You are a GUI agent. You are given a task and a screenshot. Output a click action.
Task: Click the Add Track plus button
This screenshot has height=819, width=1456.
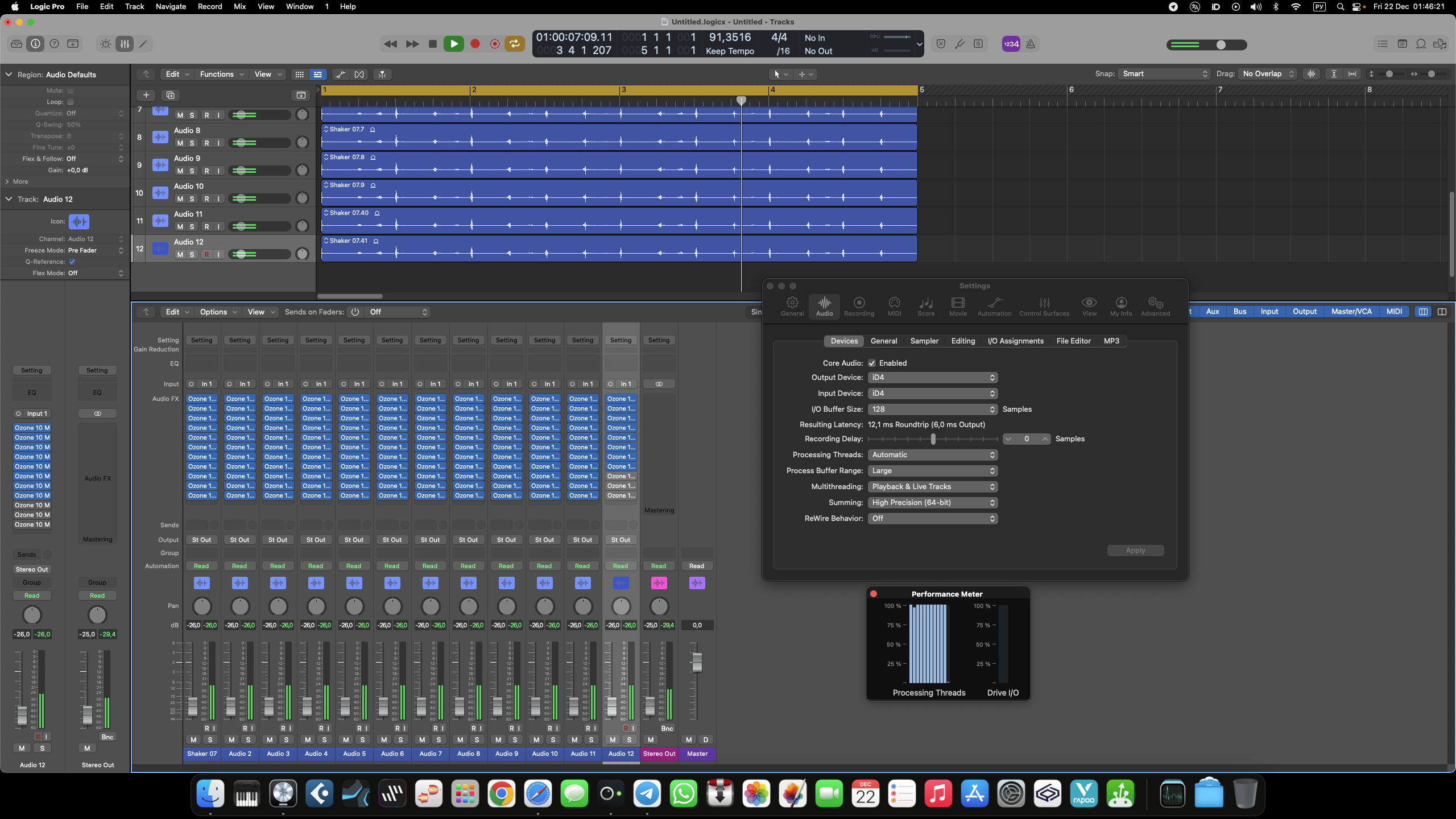[x=146, y=95]
